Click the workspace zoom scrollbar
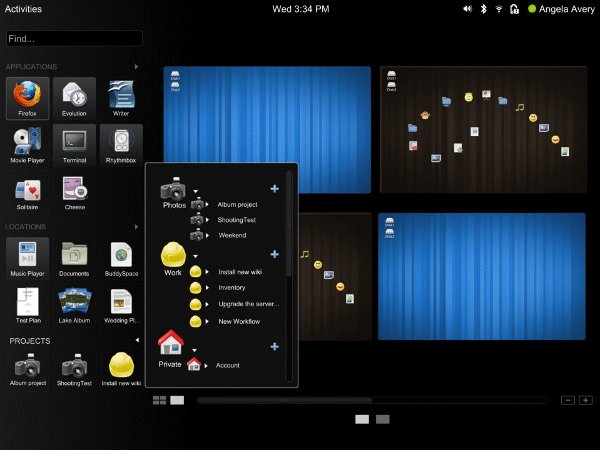The image size is (600, 450). pos(372,400)
